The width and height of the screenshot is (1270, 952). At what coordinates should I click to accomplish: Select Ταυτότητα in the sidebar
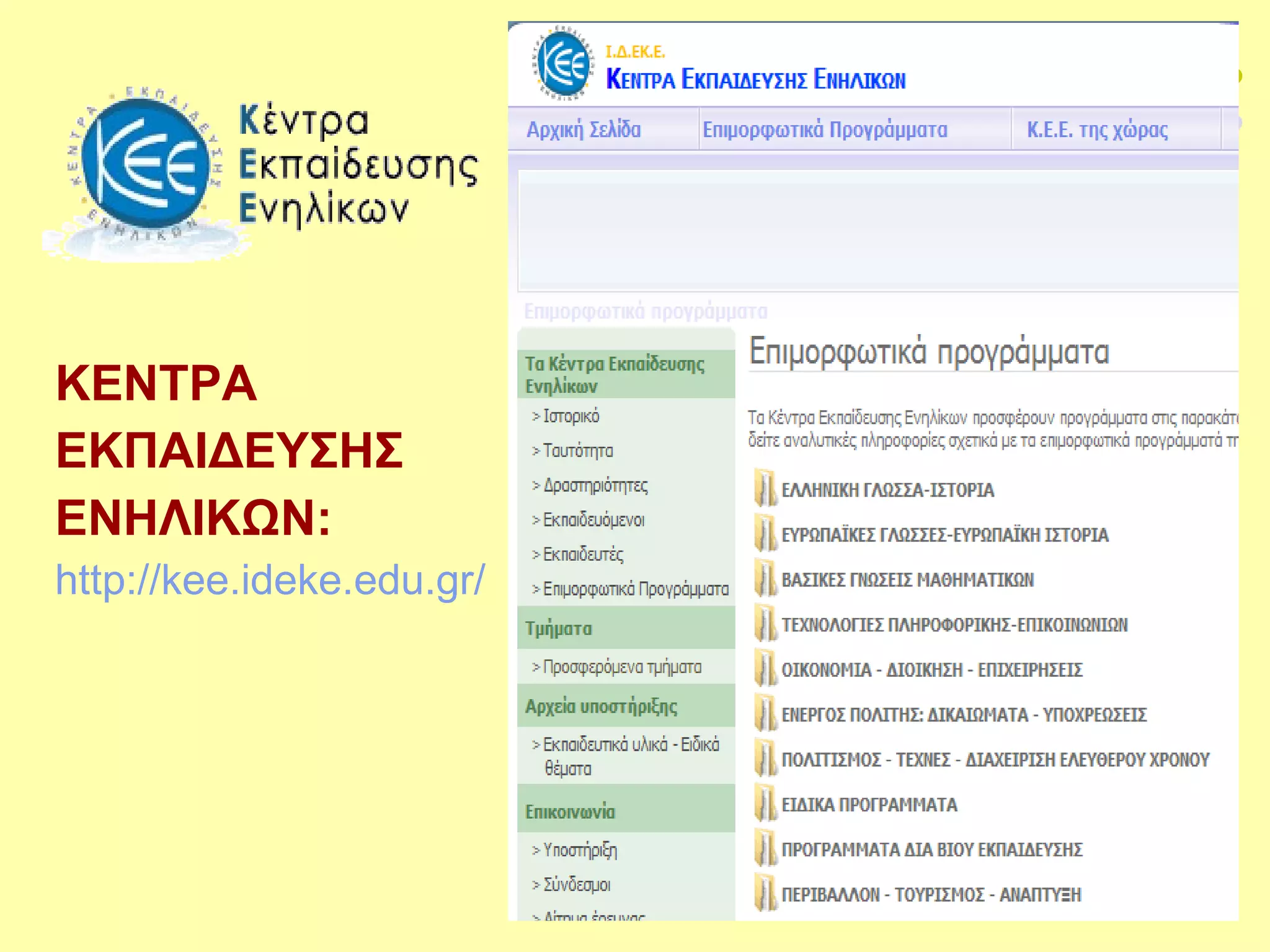click(x=578, y=451)
